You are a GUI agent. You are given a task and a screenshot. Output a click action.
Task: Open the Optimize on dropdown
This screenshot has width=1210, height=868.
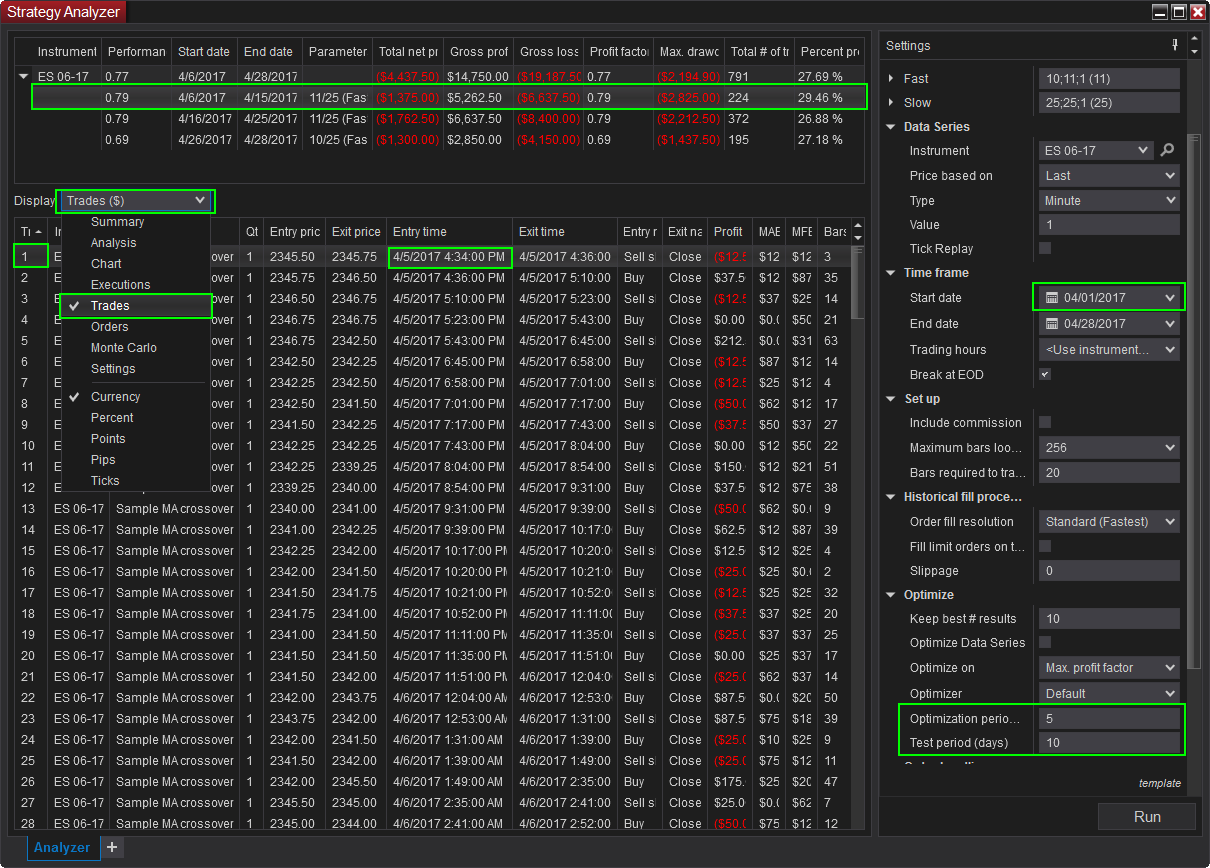[1109, 668]
